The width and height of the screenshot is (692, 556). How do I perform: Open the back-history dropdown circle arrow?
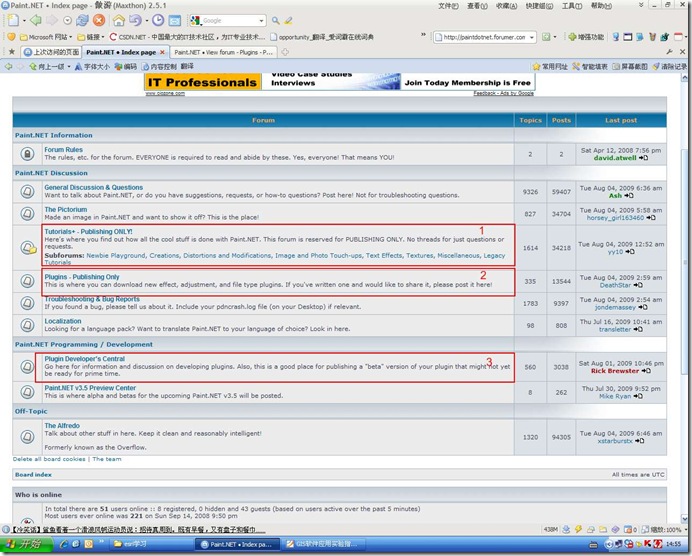(x=67, y=20)
